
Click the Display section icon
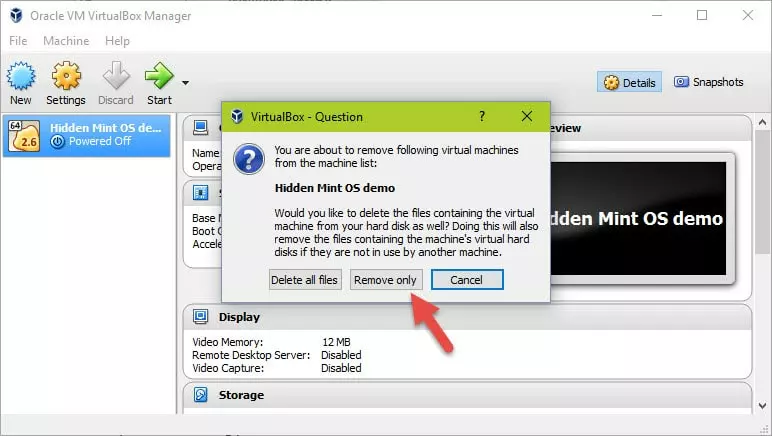click(x=200, y=316)
